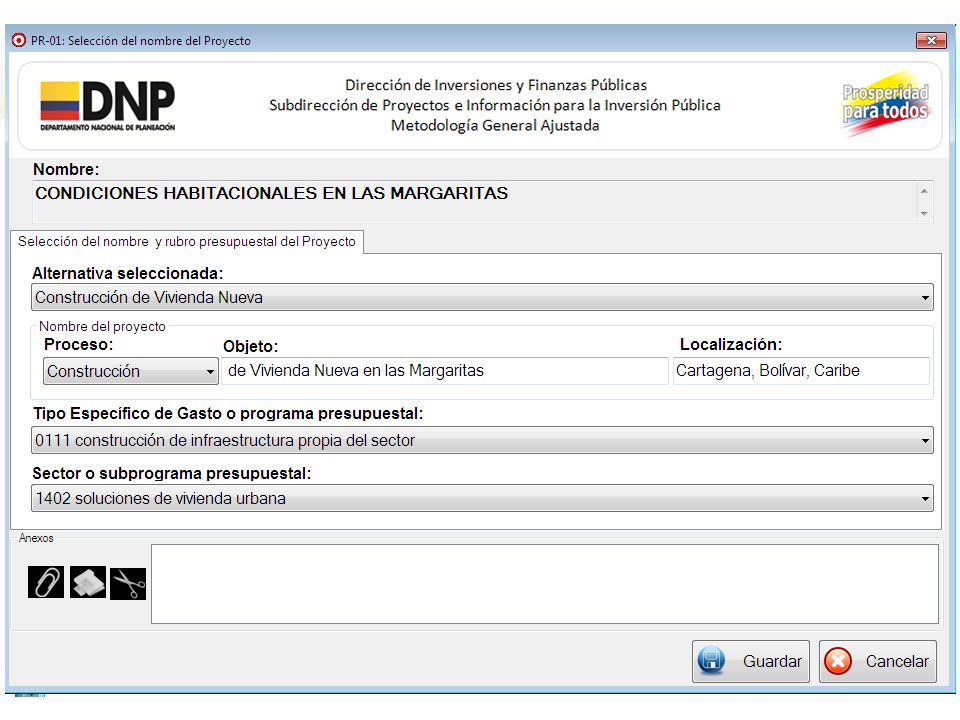960x720 pixels.
Task: Click 'Metodología General Ajustada' header text
Action: [495, 126]
